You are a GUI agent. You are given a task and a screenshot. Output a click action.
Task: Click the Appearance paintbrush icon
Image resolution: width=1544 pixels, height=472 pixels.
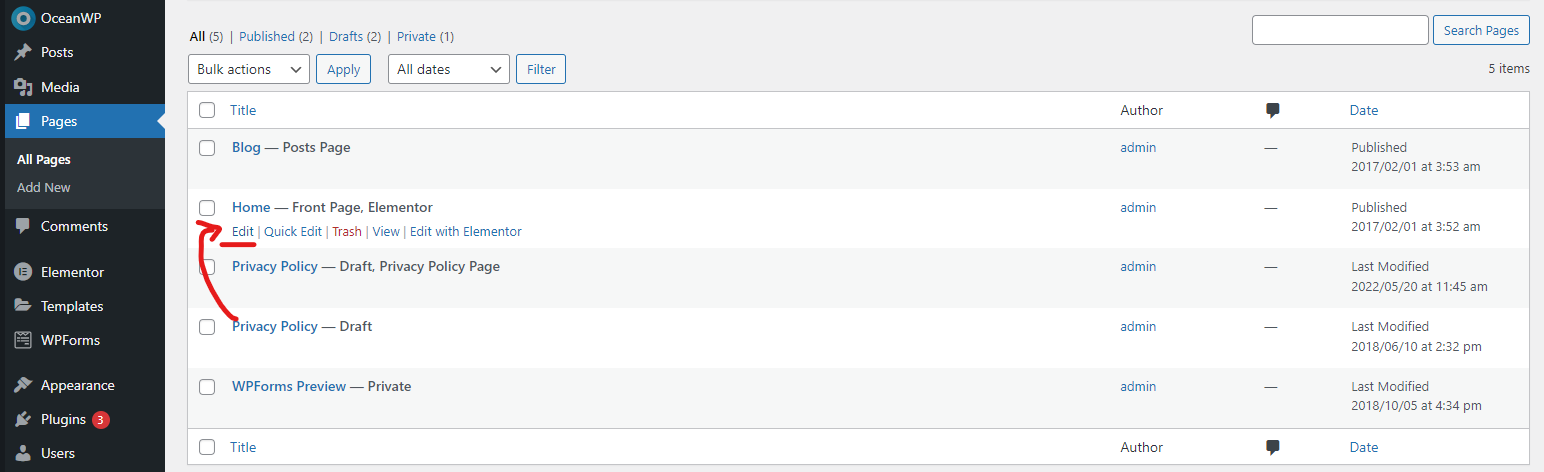tap(23, 385)
